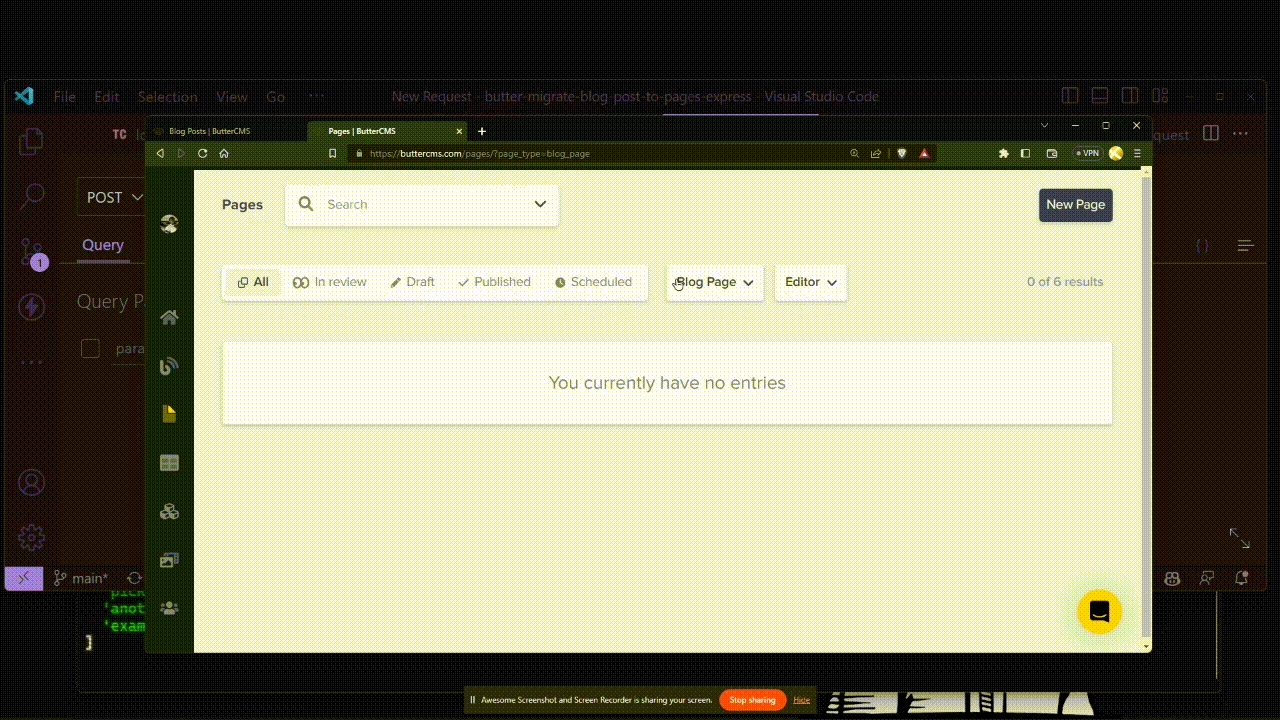Open the browser profile avatar
The height and width of the screenshot is (720, 1280).
point(1116,153)
